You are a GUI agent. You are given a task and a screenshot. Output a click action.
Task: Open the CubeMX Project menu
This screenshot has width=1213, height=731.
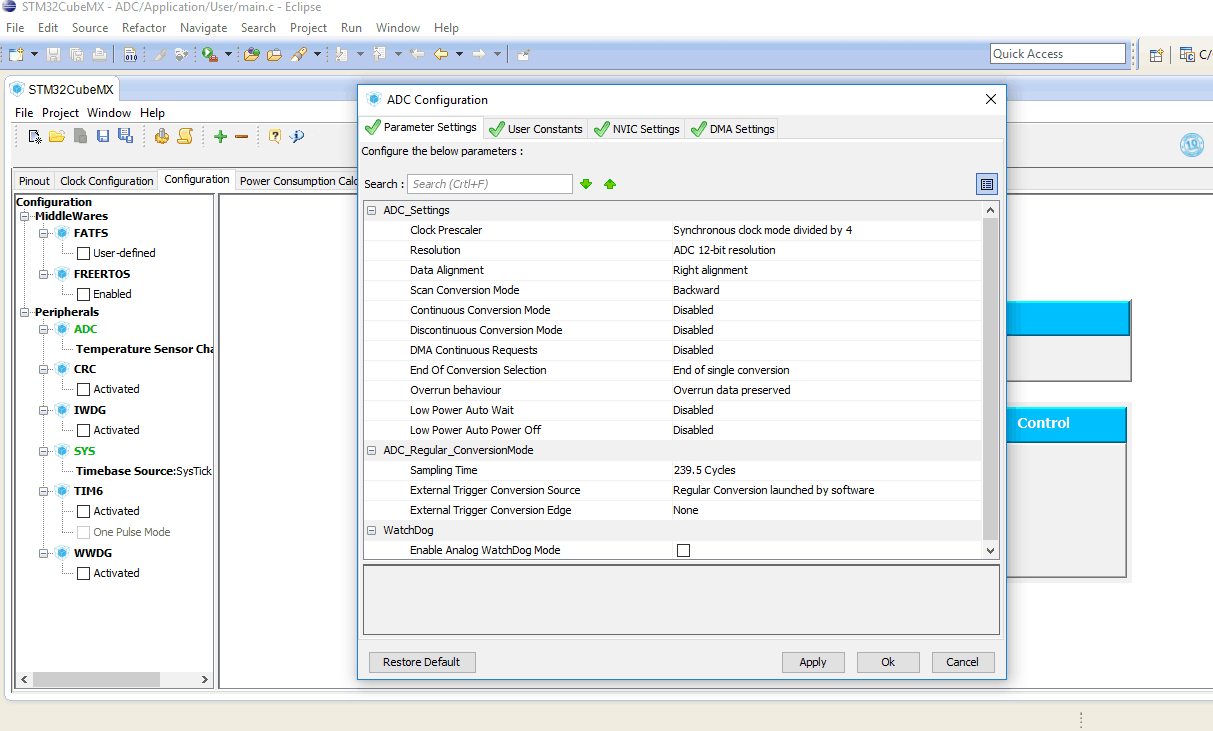(61, 113)
